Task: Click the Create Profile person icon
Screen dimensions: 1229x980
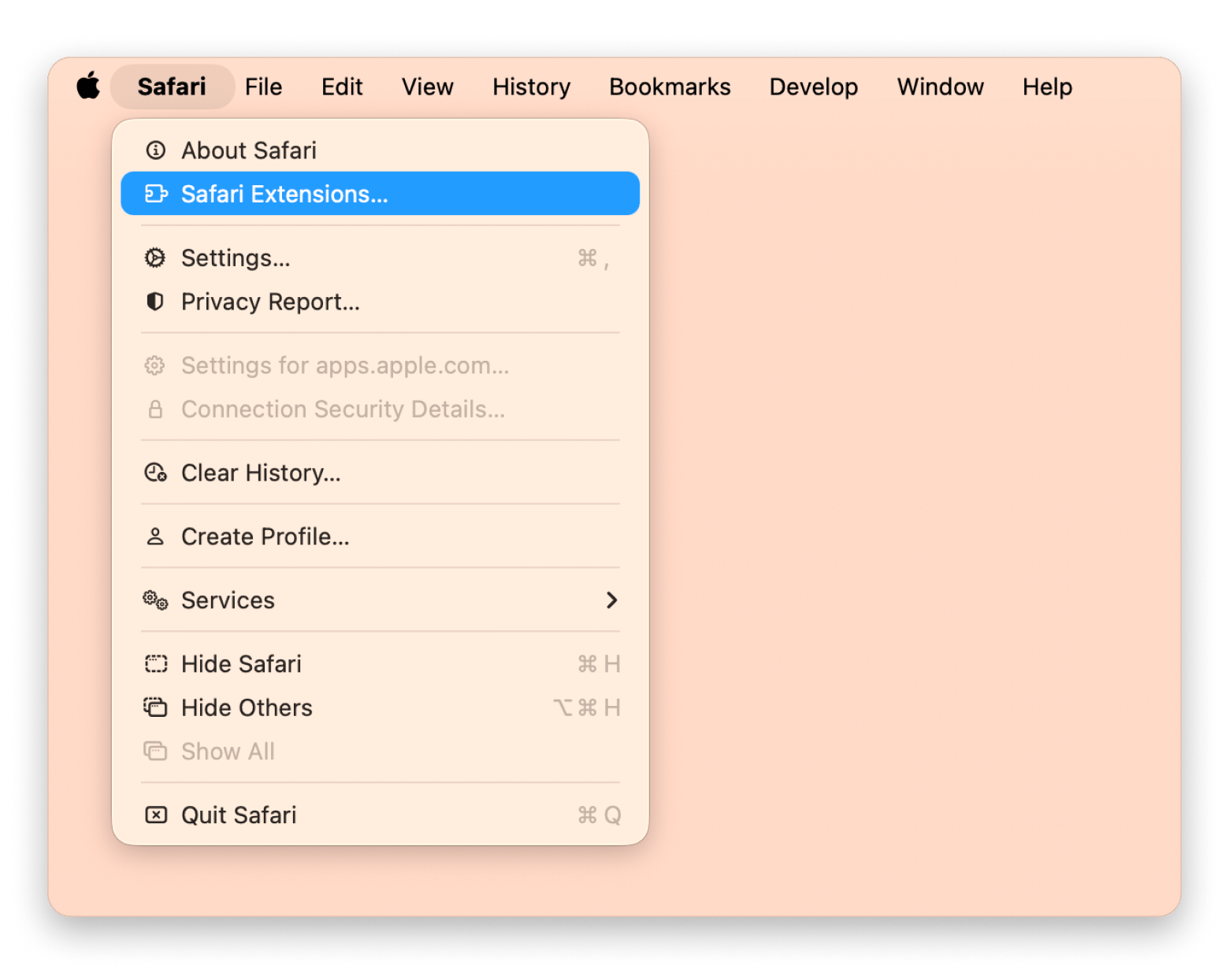Action: 155,536
